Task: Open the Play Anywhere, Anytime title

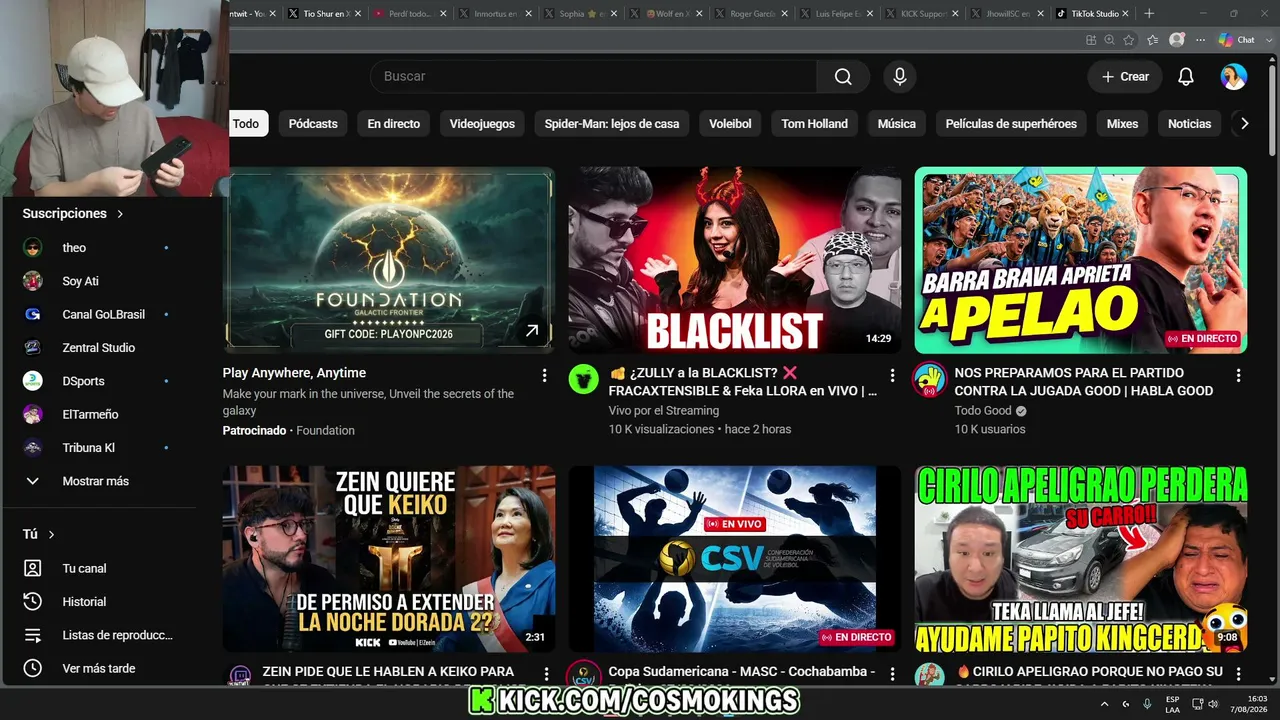Action: [x=294, y=373]
